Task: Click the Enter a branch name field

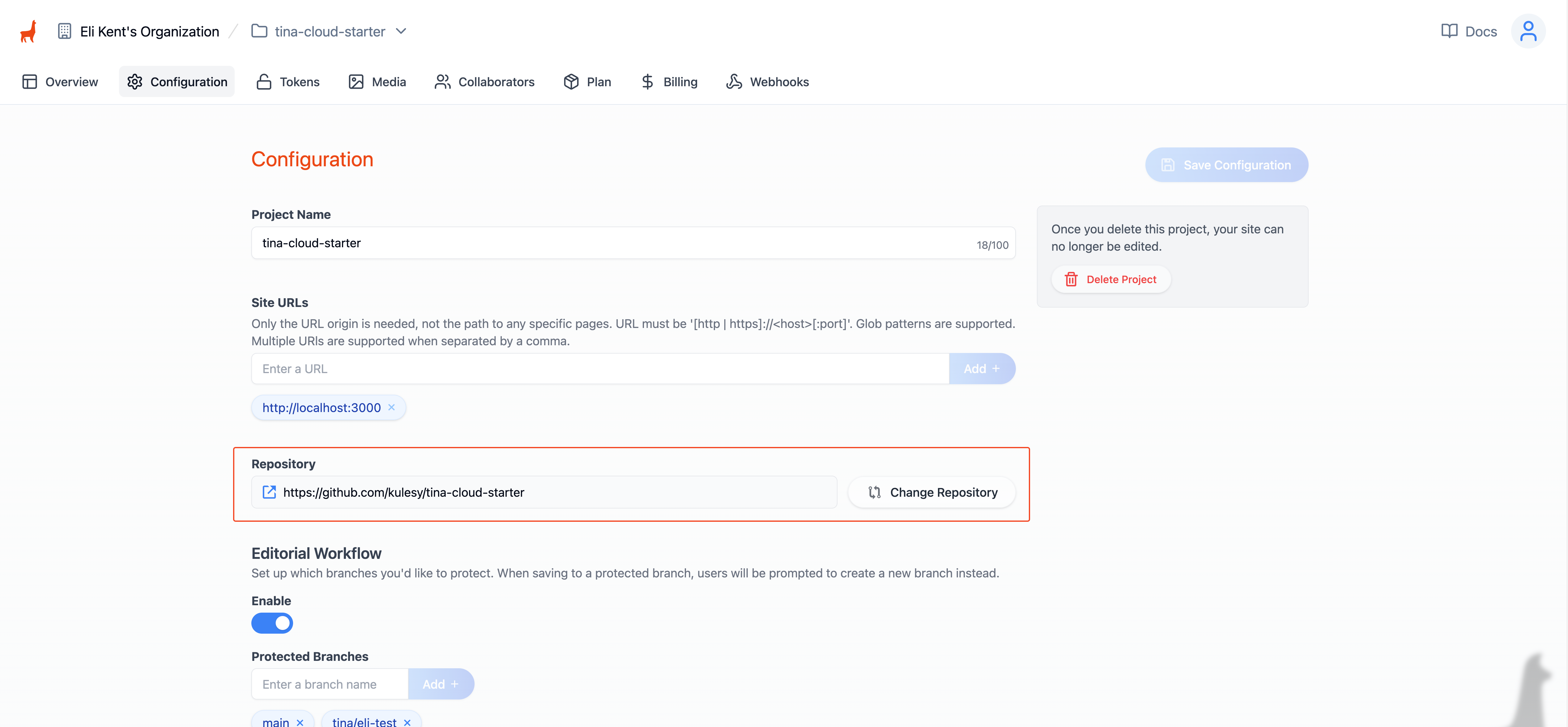Action: pos(330,684)
